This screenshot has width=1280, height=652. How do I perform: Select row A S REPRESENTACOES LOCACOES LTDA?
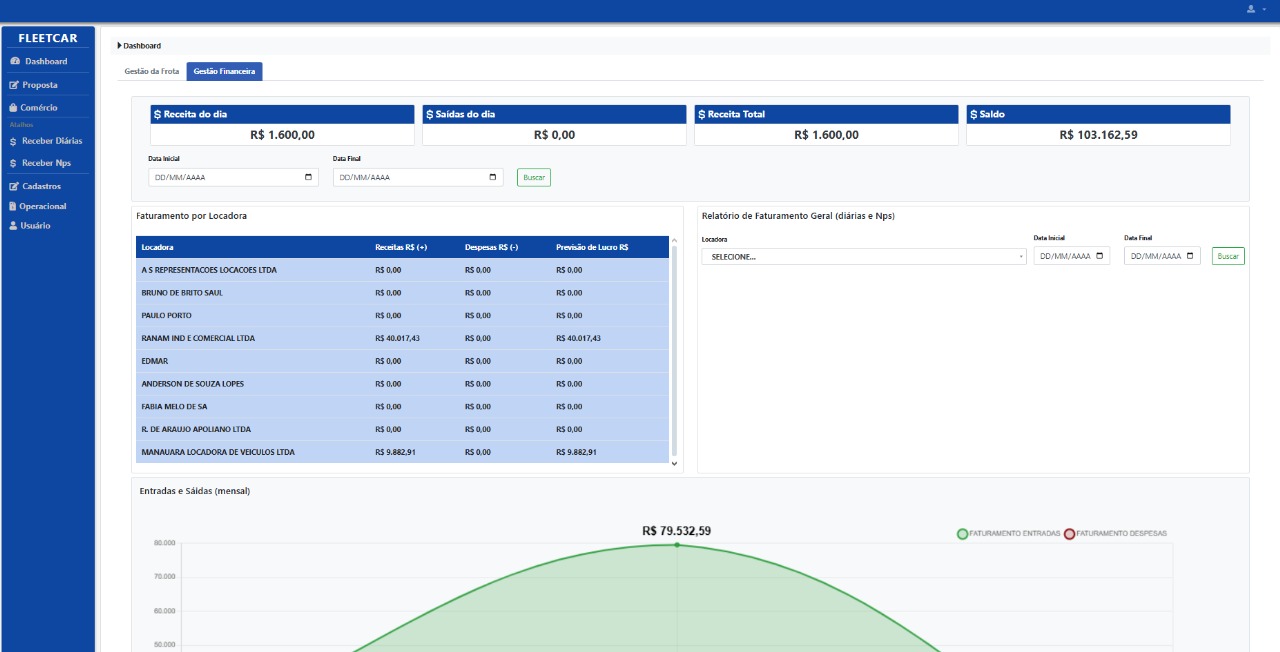[402, 270]
